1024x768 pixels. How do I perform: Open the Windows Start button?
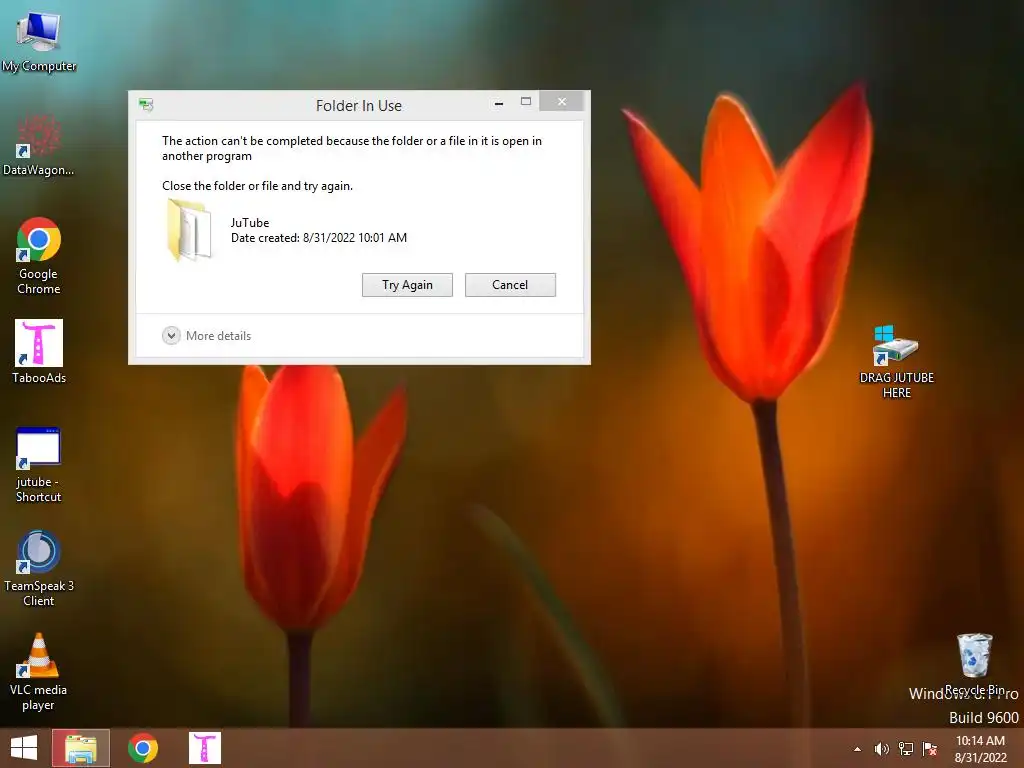(x=24, y=748)
